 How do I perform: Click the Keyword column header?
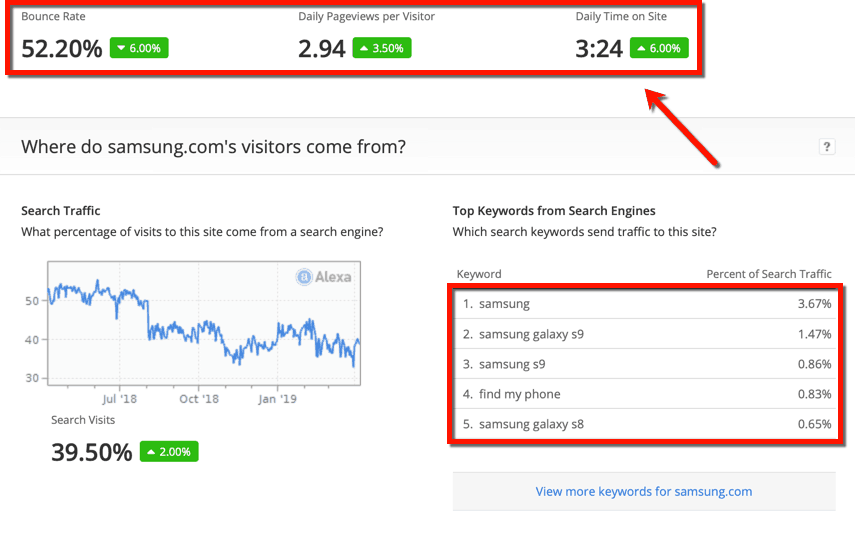pyautogui.click(x=479, y=274)
